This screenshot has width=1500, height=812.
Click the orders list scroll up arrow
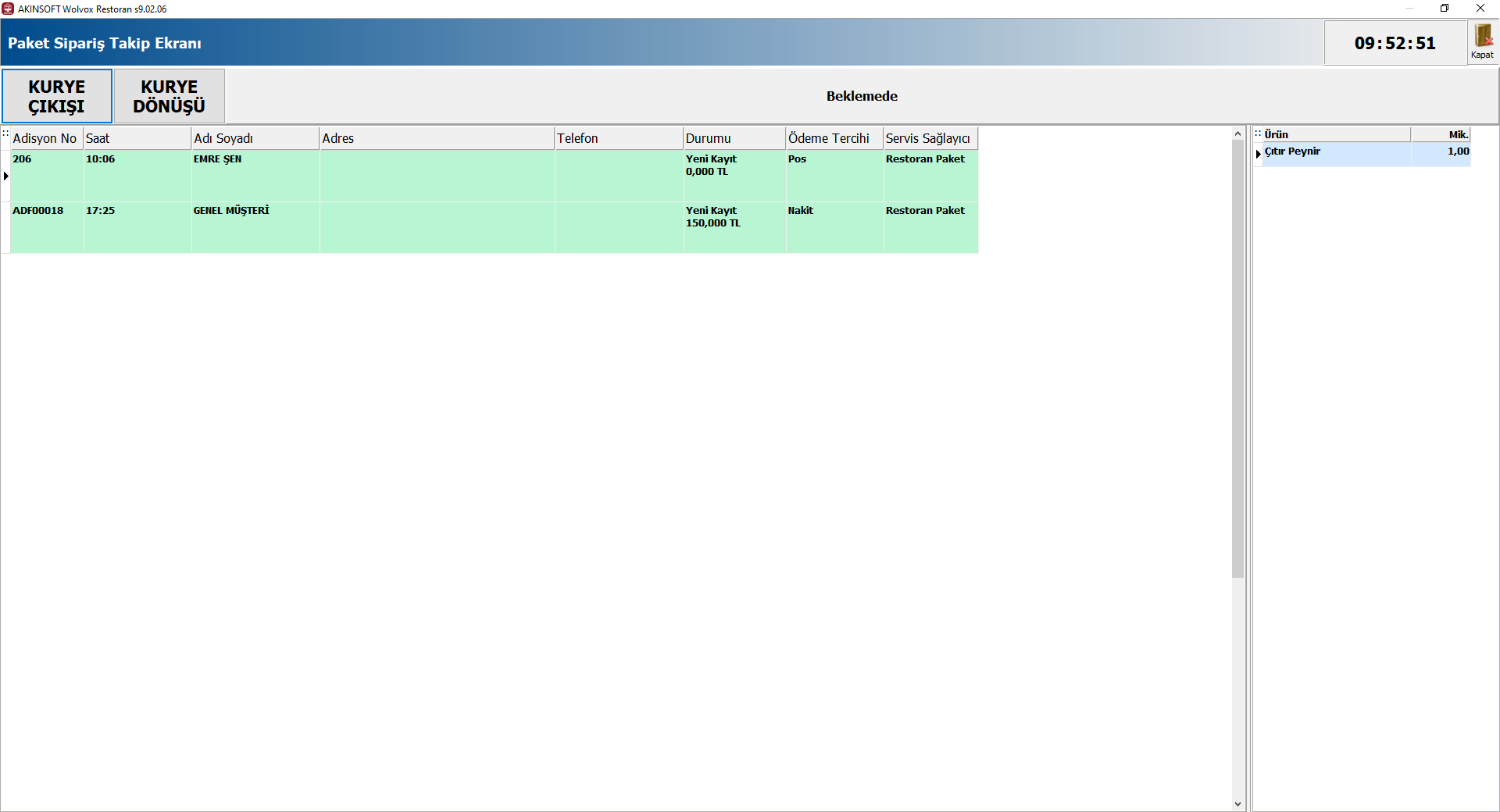(1237, 134)
